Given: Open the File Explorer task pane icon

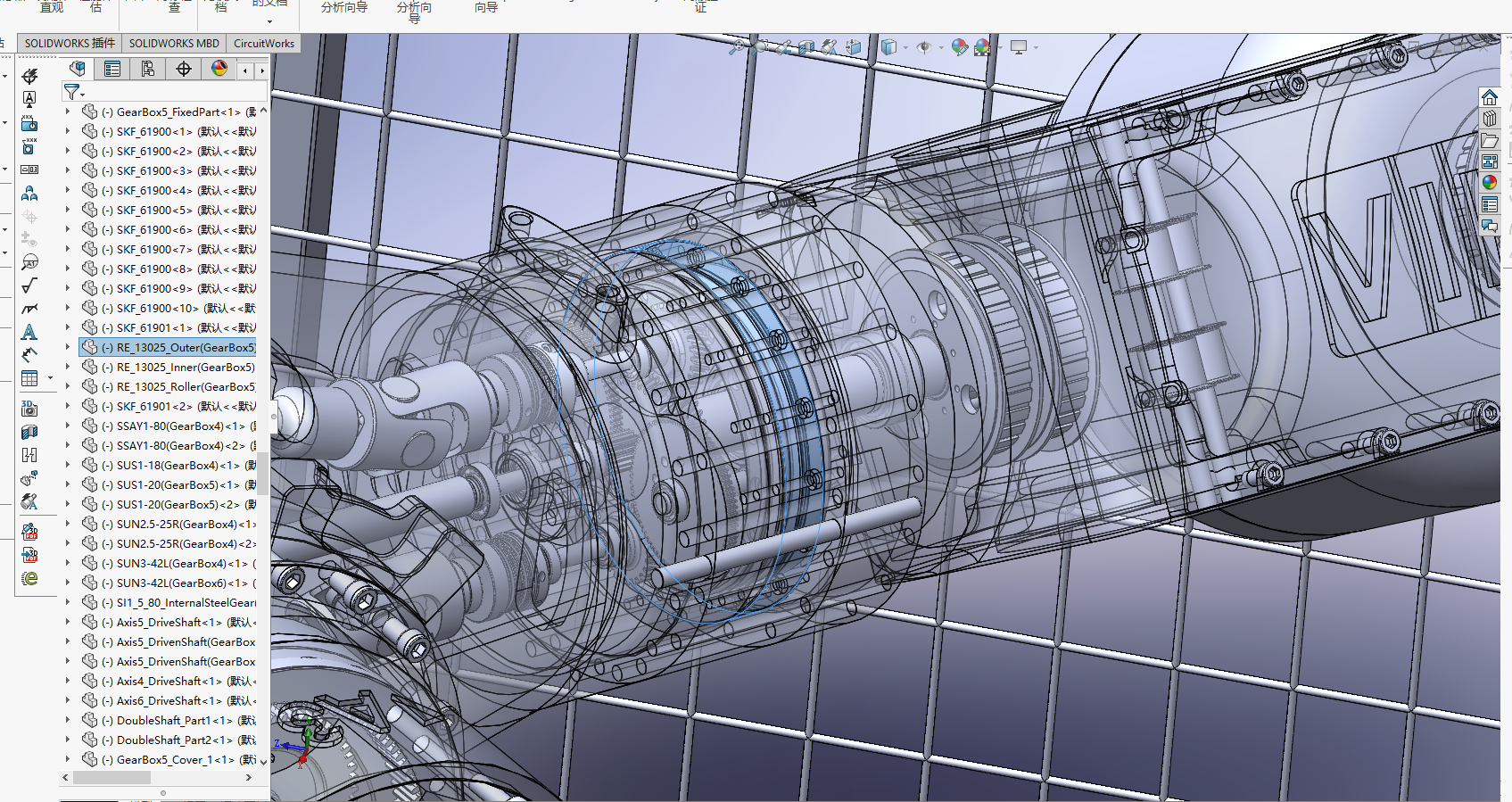Looking at the screenshot, I should (x=1489, y=140).
